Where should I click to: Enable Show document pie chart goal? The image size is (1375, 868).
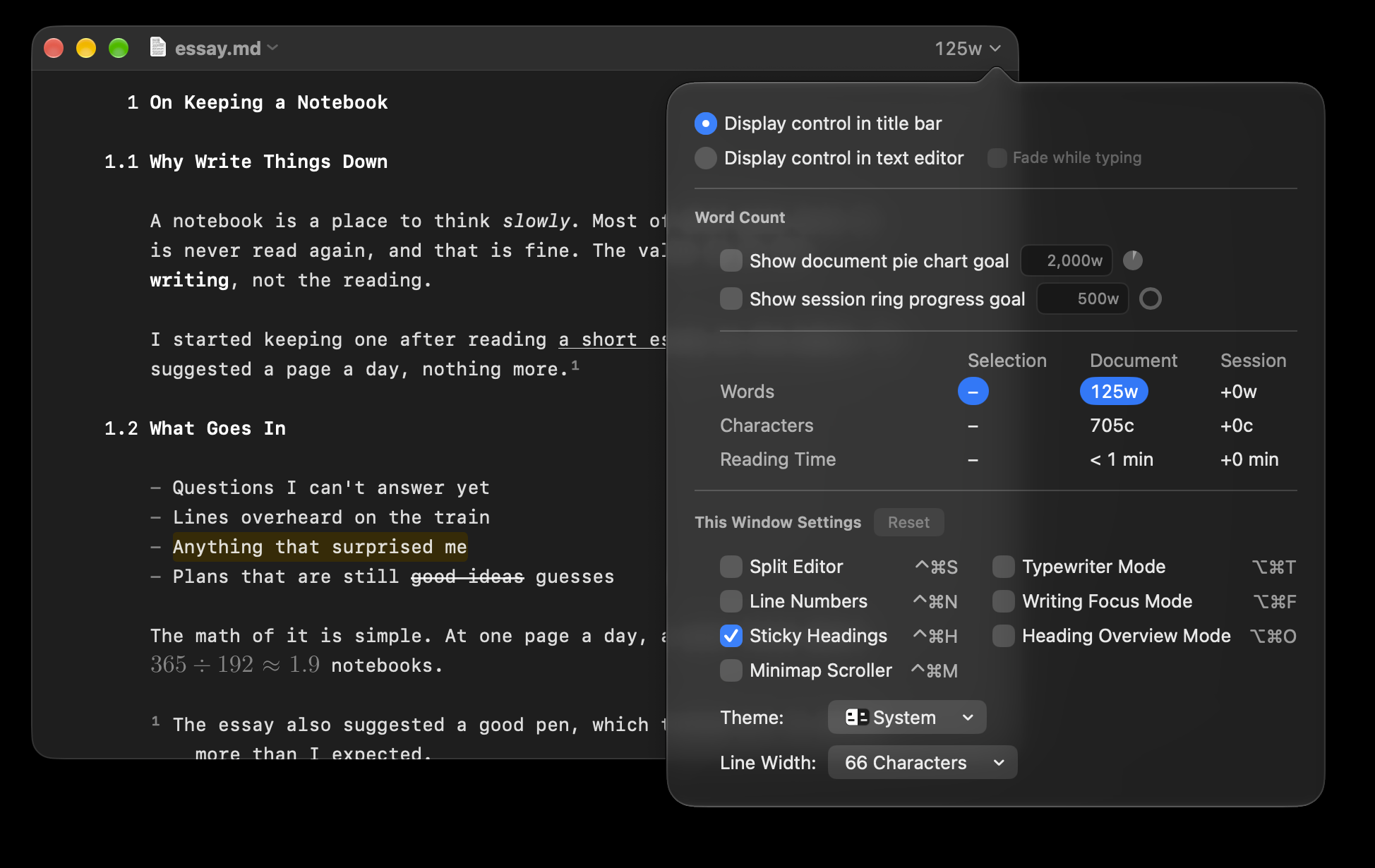[x=731, y=260]
